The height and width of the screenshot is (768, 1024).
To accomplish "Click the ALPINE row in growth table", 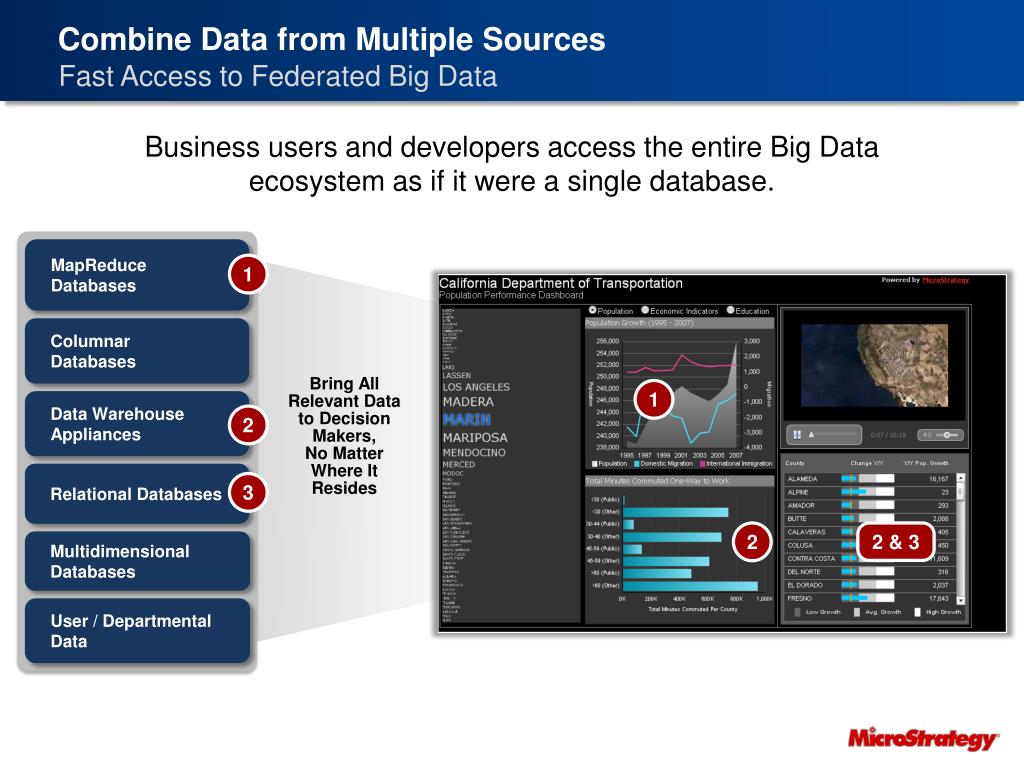I will coord(869,492).
